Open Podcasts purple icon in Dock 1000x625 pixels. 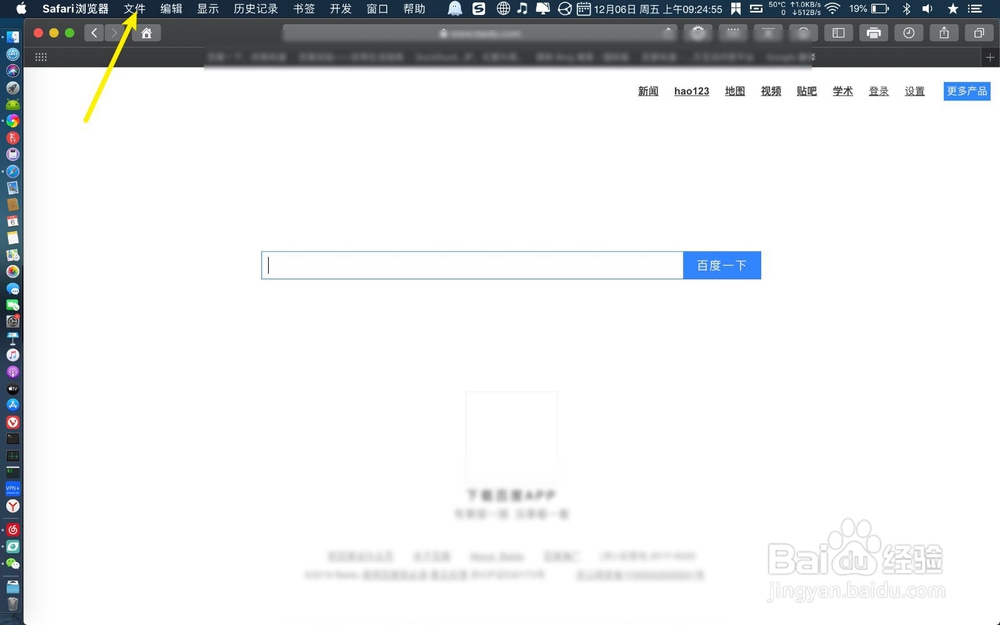[x=13, y=371]
